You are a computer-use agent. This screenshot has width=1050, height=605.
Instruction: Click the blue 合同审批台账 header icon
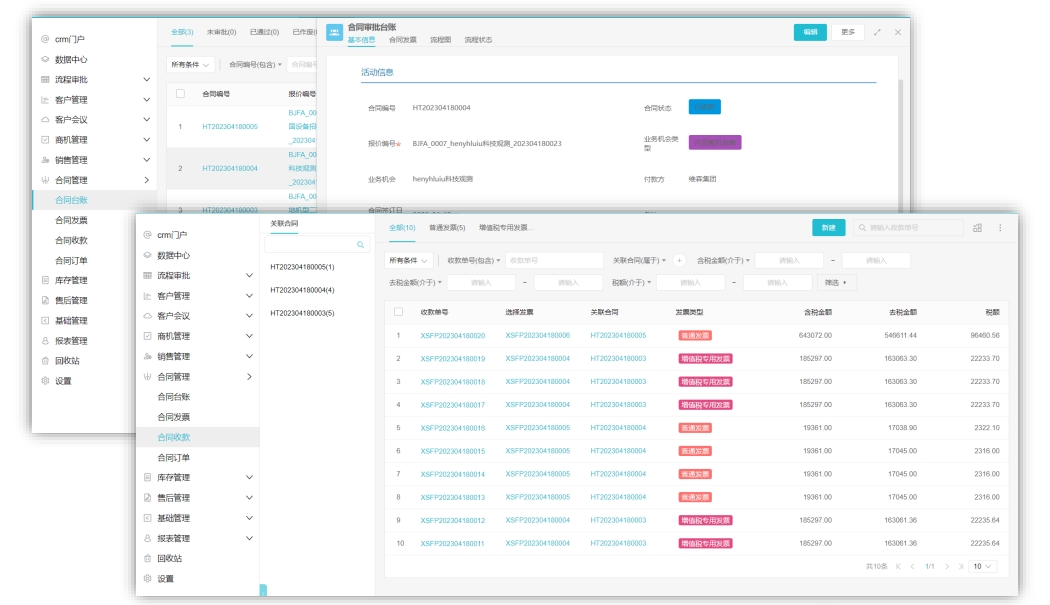(x=334, y=32)
